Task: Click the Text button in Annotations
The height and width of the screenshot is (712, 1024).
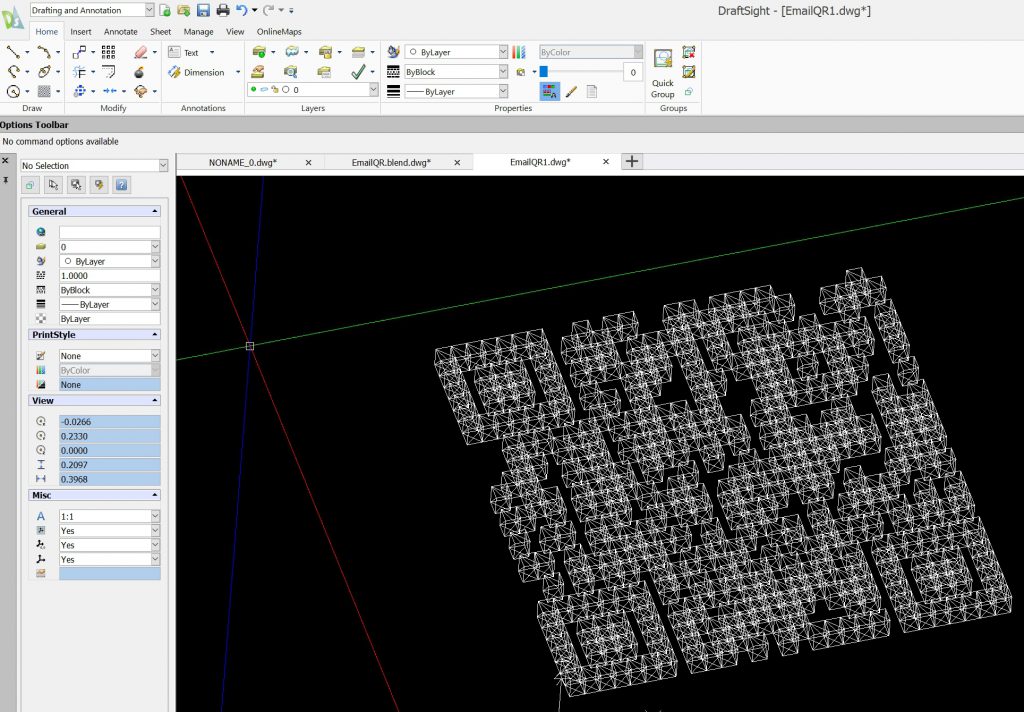Action: tap(190, 52)
